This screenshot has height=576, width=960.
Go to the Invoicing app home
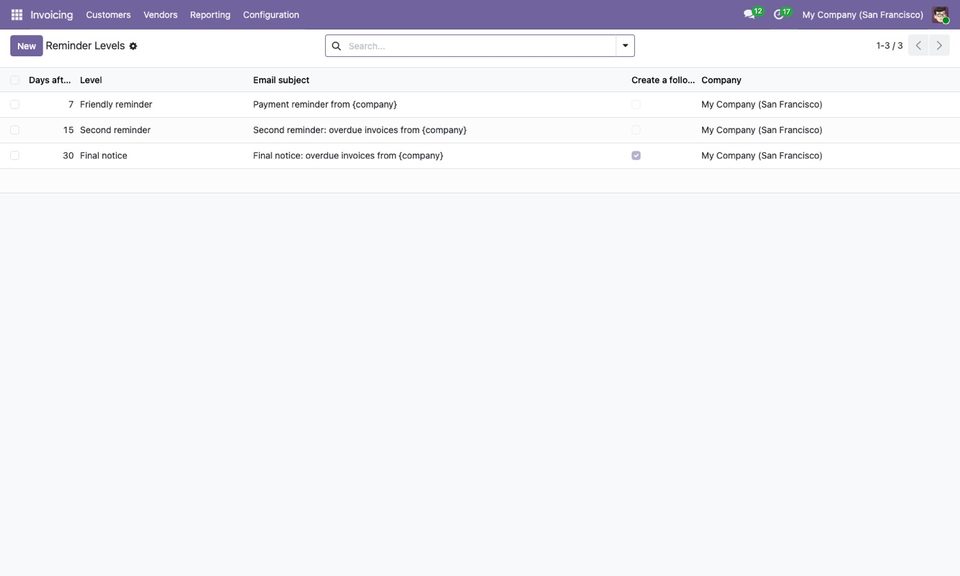51,15
